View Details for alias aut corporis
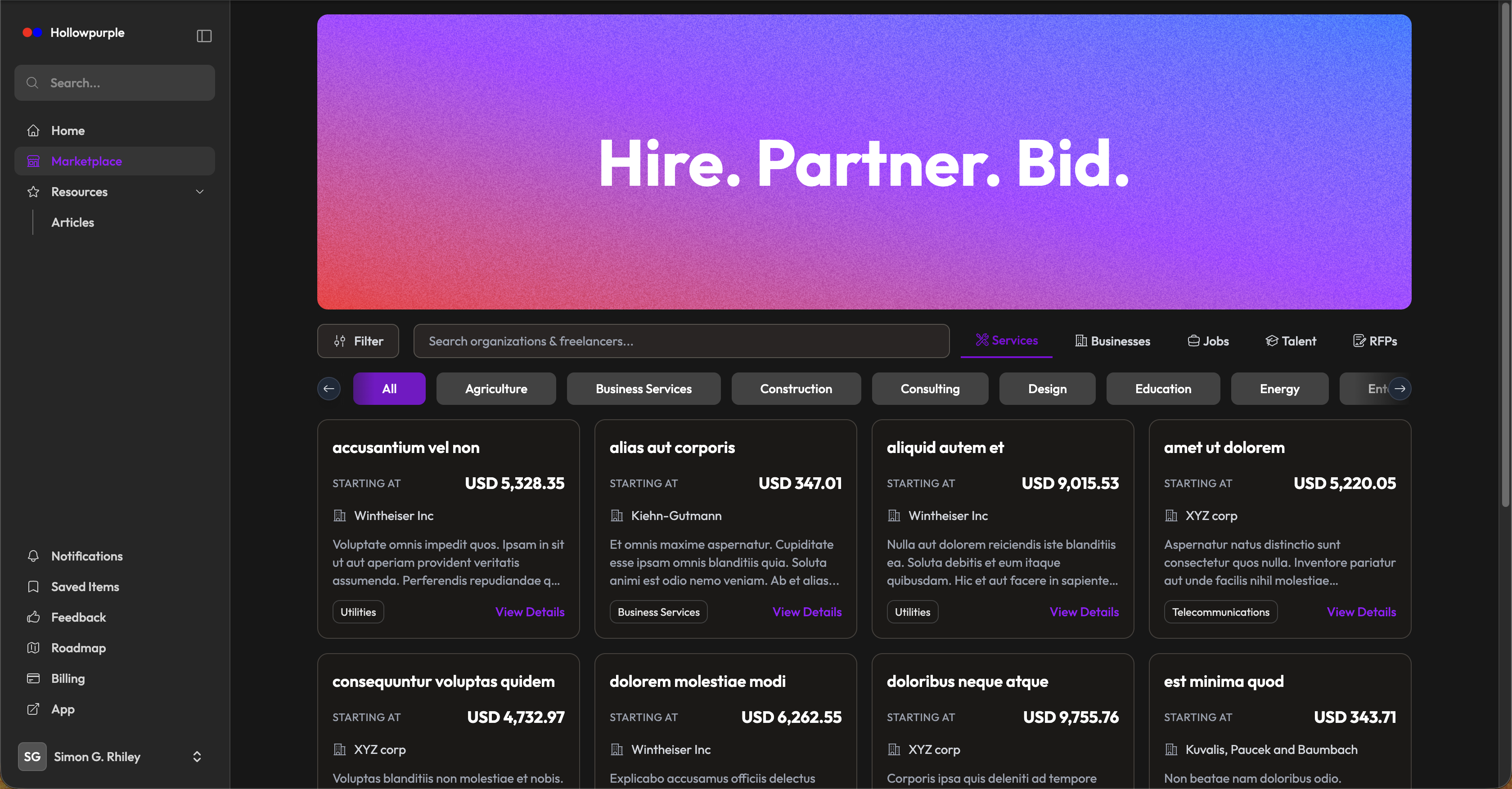 [807, 612]
